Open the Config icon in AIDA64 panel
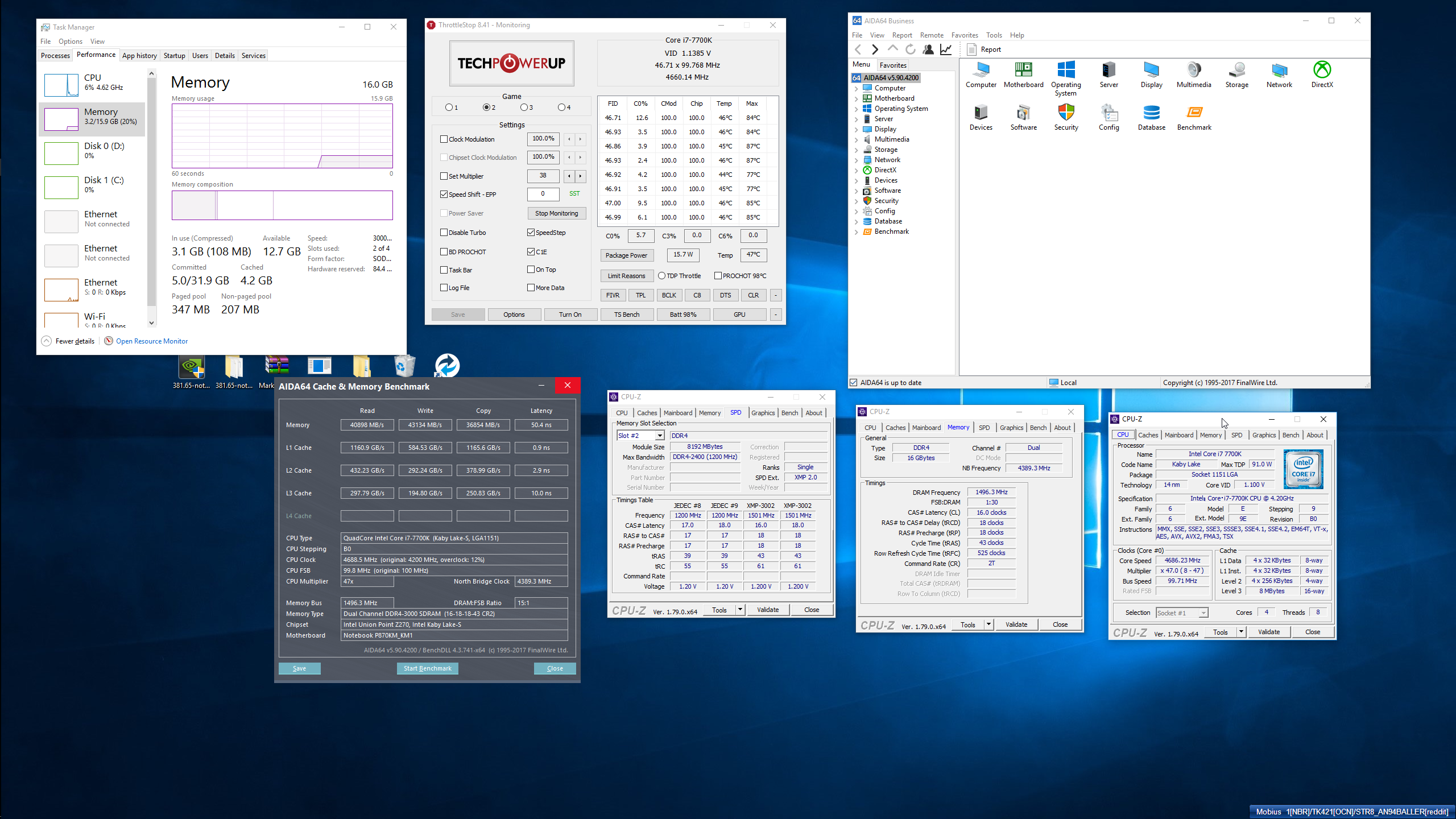Image resolution: width=1456 pixels, height=819 pixels. pyautogui.click(x=1108, y=113)
